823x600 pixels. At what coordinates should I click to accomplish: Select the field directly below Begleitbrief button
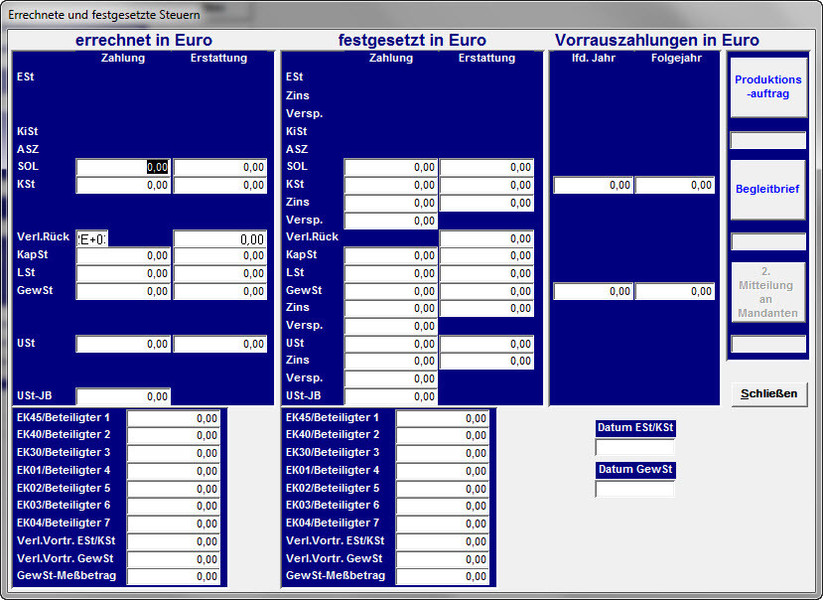coord(768,242)
